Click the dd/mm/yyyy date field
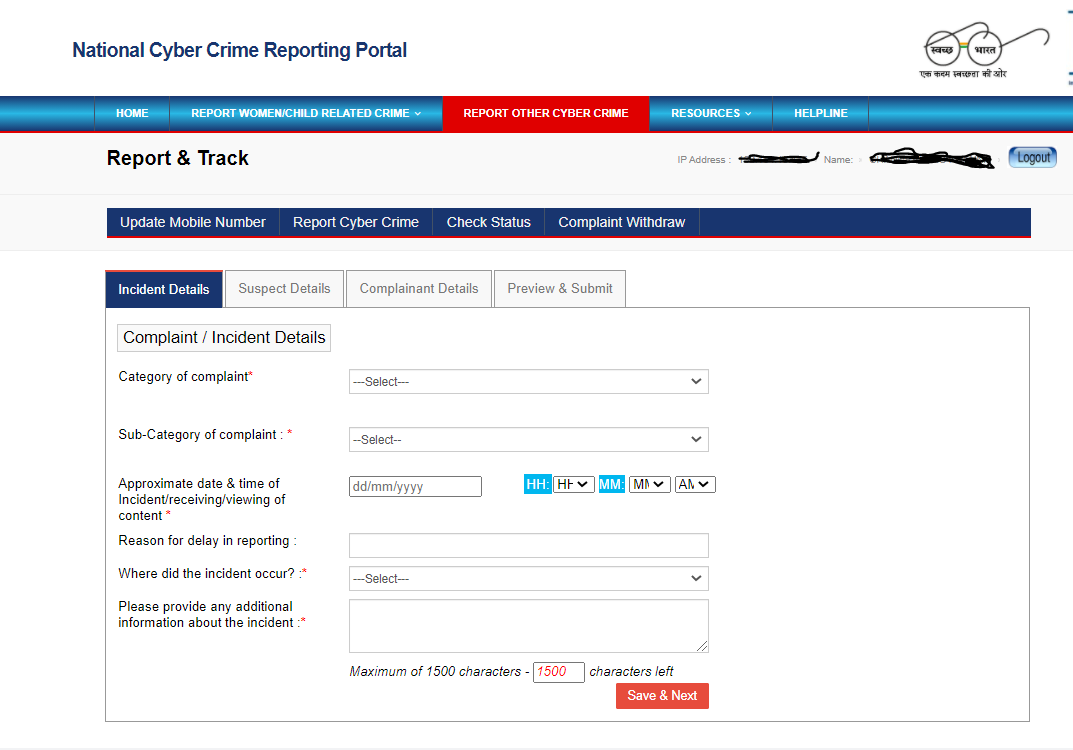This screenshot has width=1073, height=750. pos(415,487)
